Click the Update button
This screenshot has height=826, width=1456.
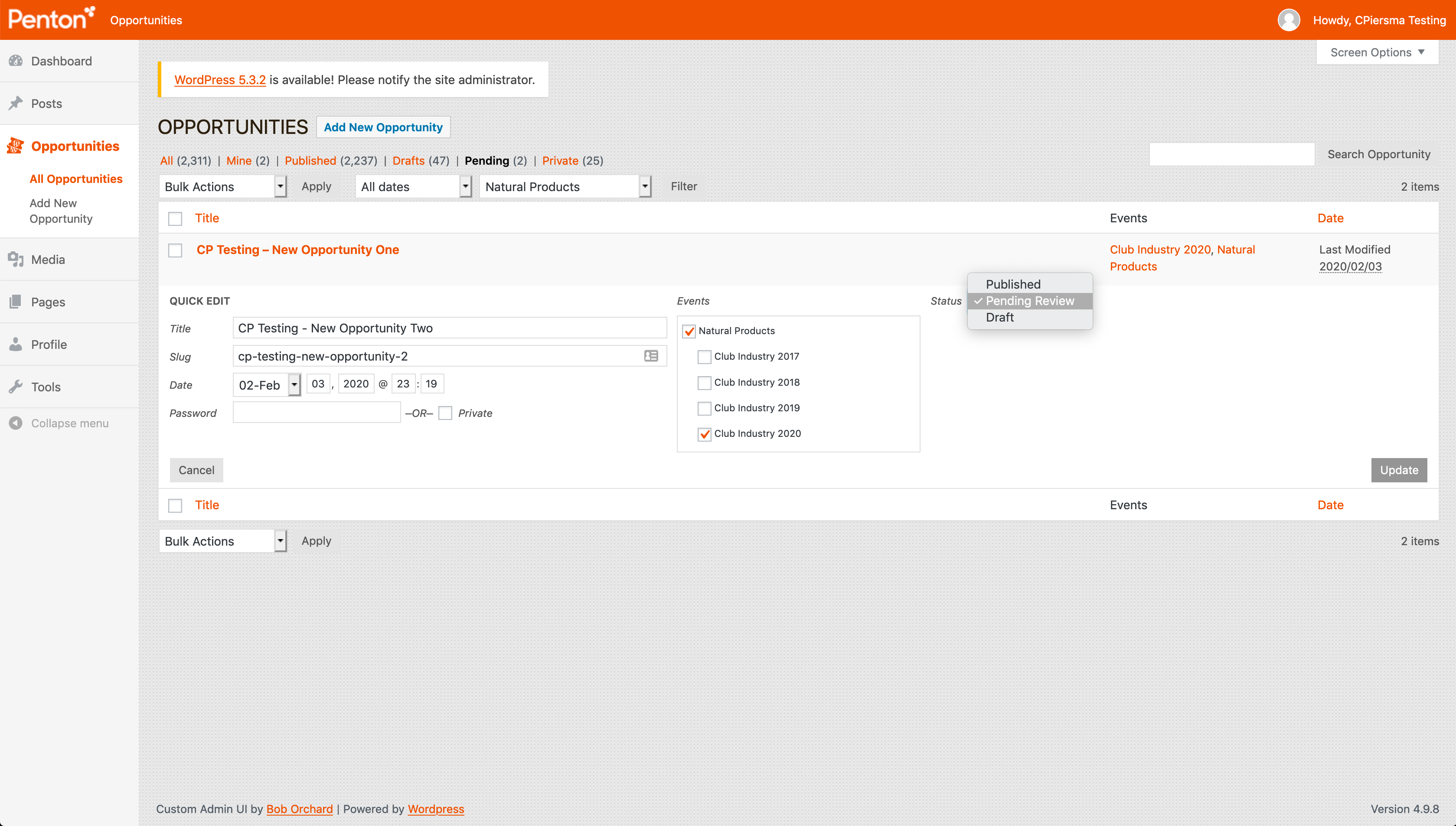click(x=1399, y=470)
